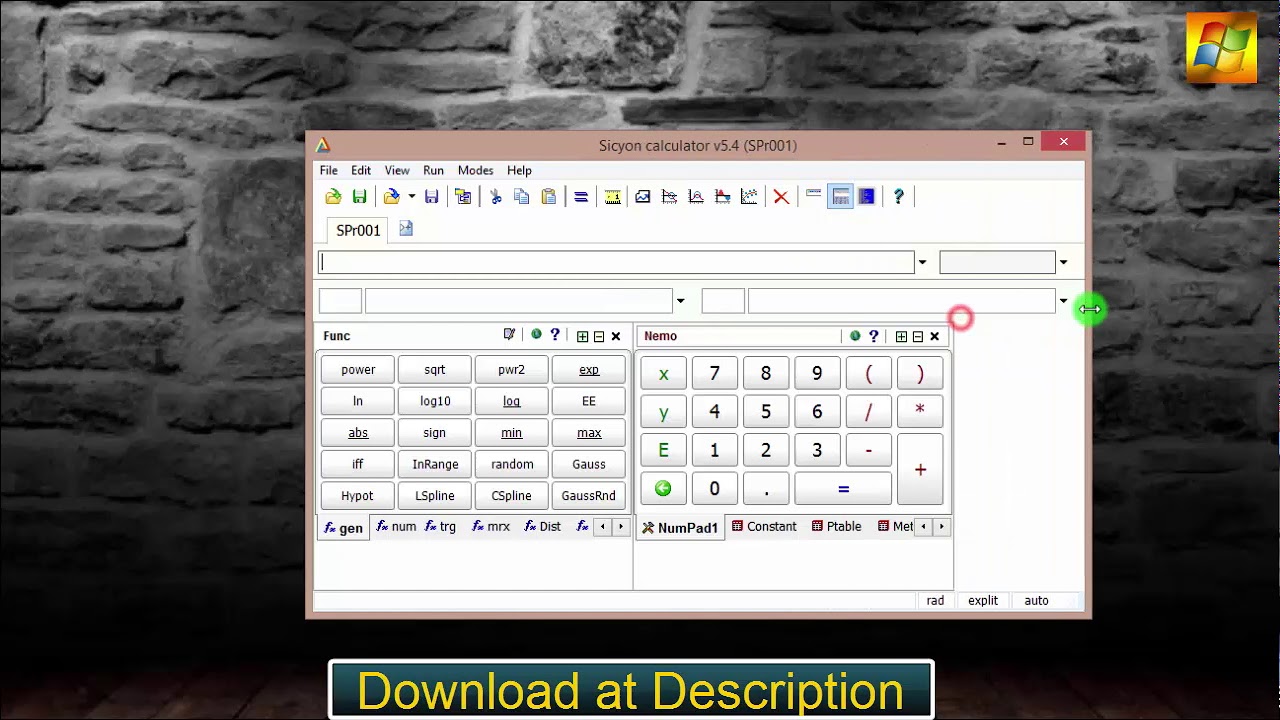
Task: Click the plus button on numpad
Action: (x=920, y=469)
